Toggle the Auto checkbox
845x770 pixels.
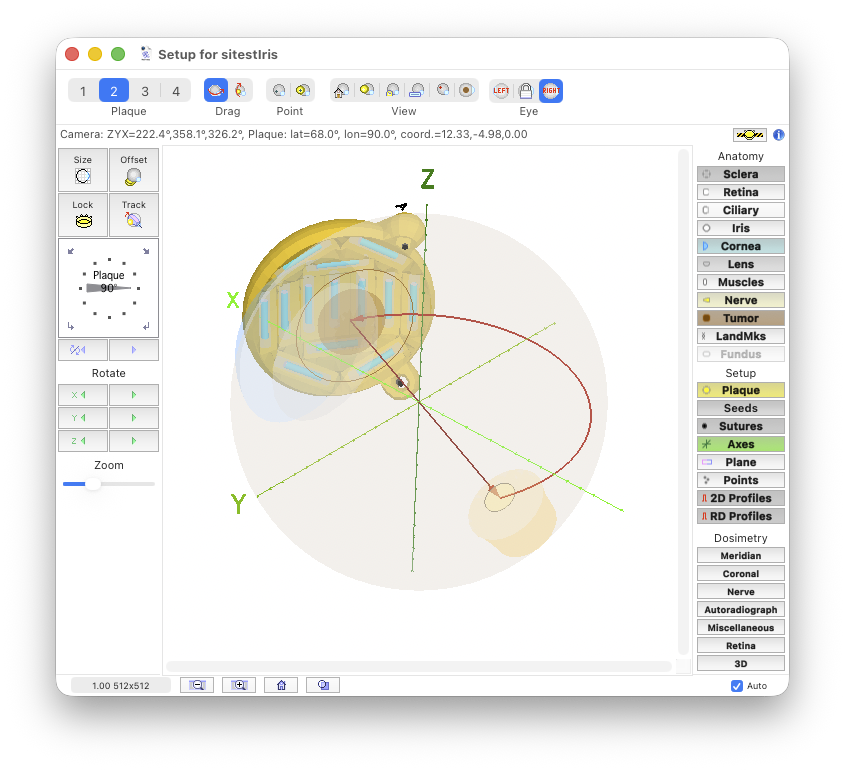pyautogui.click(x=737, y=686)
